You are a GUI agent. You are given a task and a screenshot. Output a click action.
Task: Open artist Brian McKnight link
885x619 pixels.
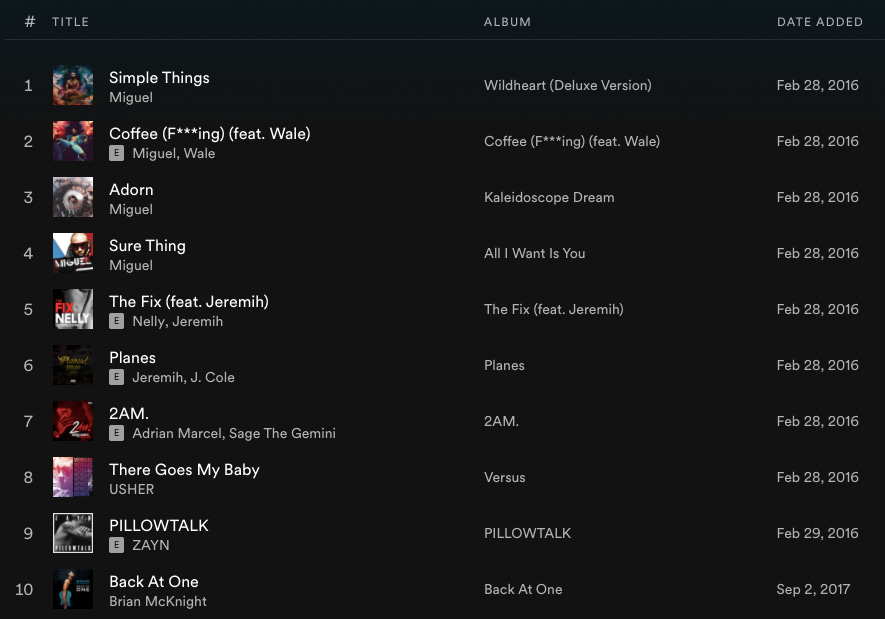[158, 602]
